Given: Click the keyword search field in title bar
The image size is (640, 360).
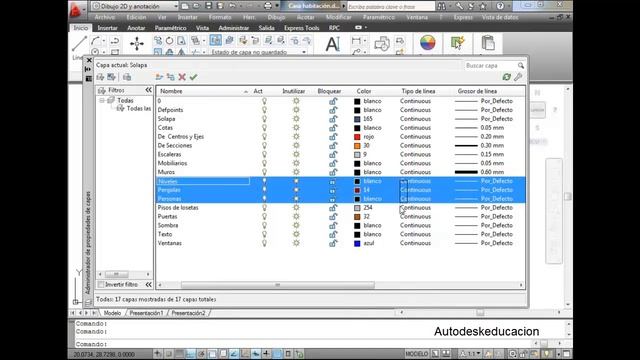Looking at the screenshot, I should pyautogui.click(x=391, y=7).
